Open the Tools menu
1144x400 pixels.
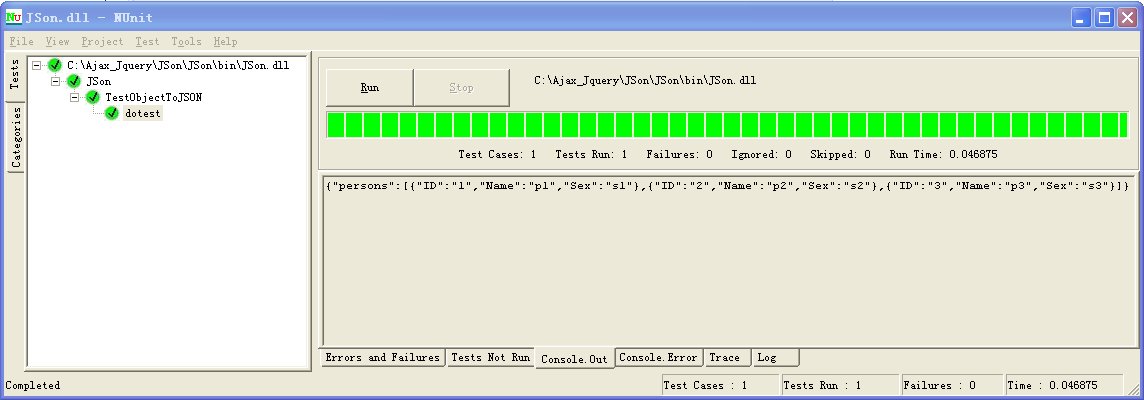tap(186, 42)
